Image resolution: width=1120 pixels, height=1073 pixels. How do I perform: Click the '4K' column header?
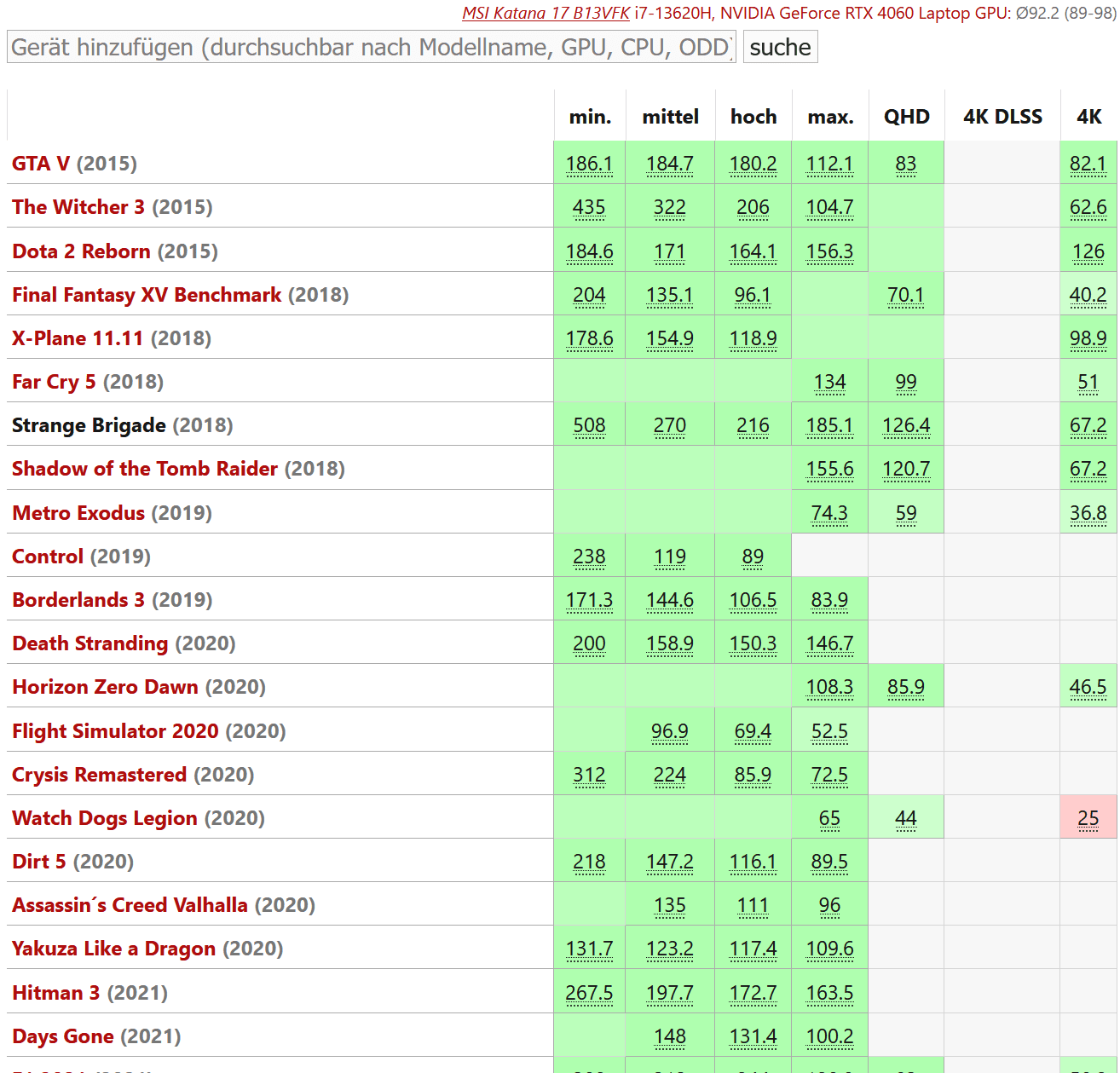(1088, 117)
